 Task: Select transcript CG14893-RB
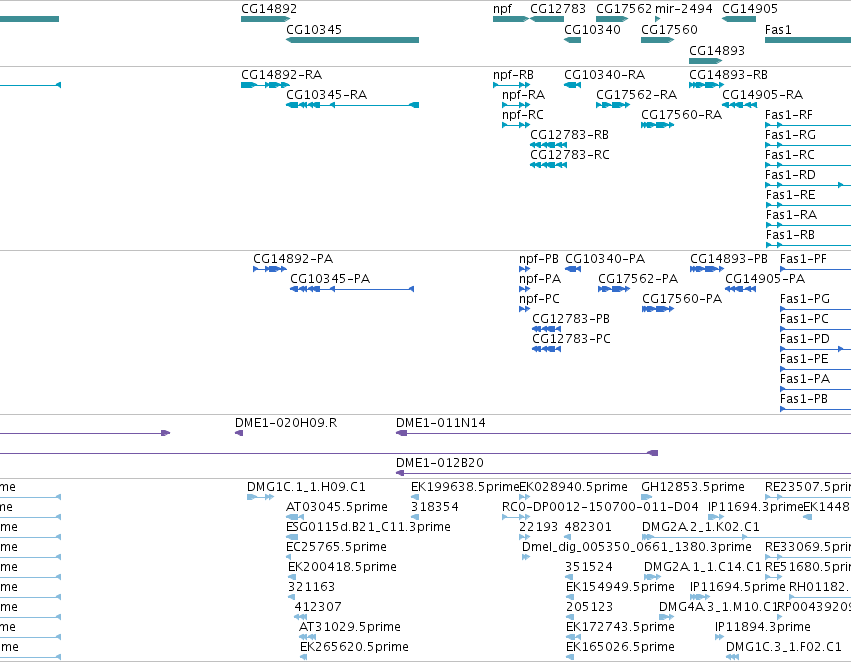[728, 75]
